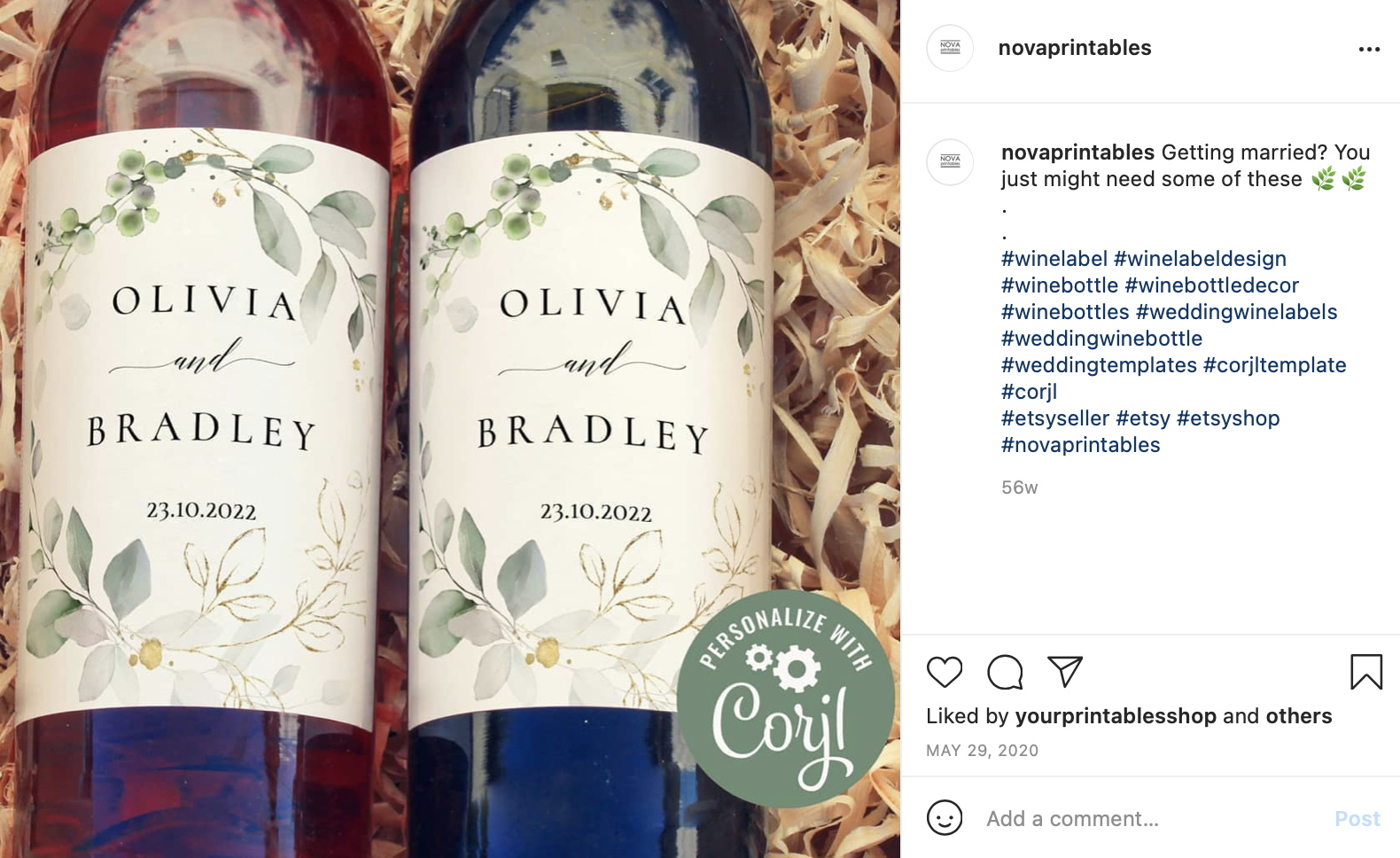Click novaprintables username in caption
This screenshot has width=1400, height=858.
click(x=1077, y=152)
